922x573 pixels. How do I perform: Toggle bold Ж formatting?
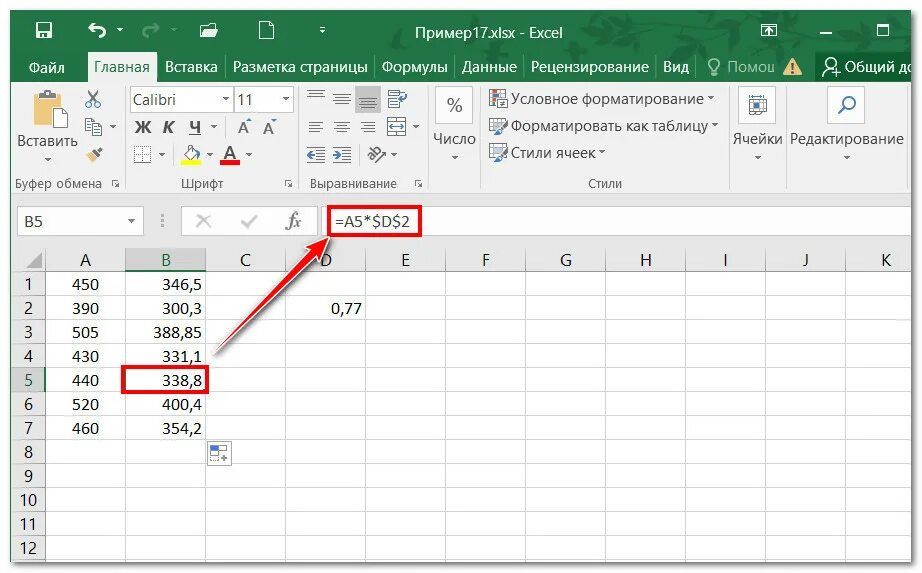[143, 126]
